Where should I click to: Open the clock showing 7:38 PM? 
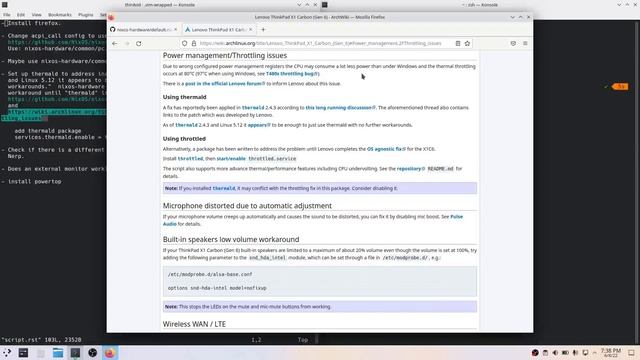click(611, 353)
